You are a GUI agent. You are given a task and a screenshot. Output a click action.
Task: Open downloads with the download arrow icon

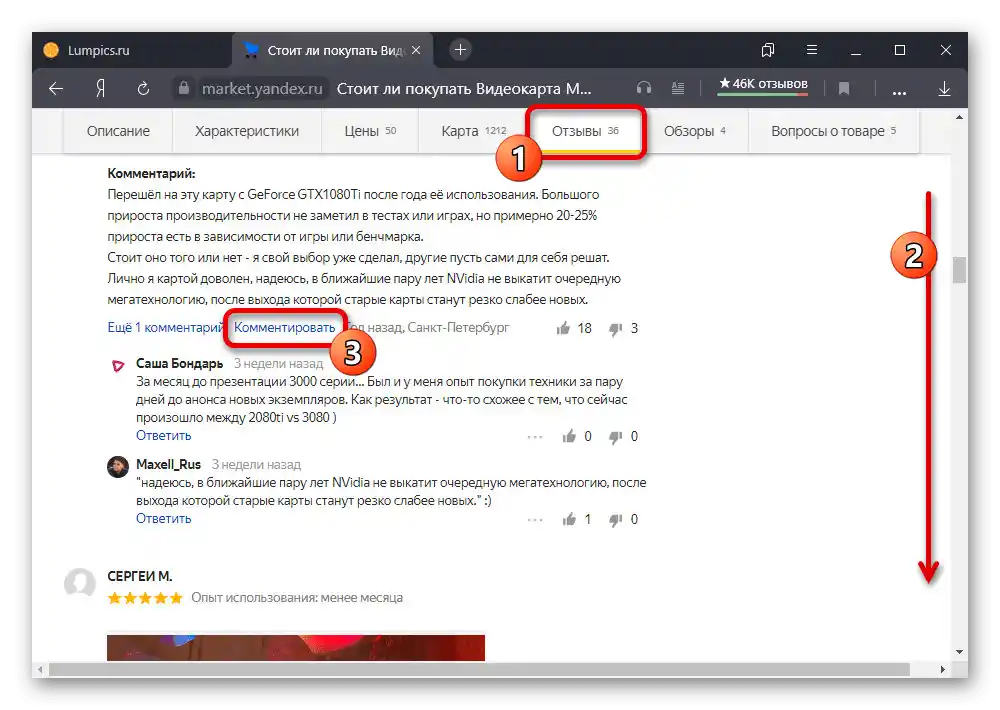coord(945,89)
